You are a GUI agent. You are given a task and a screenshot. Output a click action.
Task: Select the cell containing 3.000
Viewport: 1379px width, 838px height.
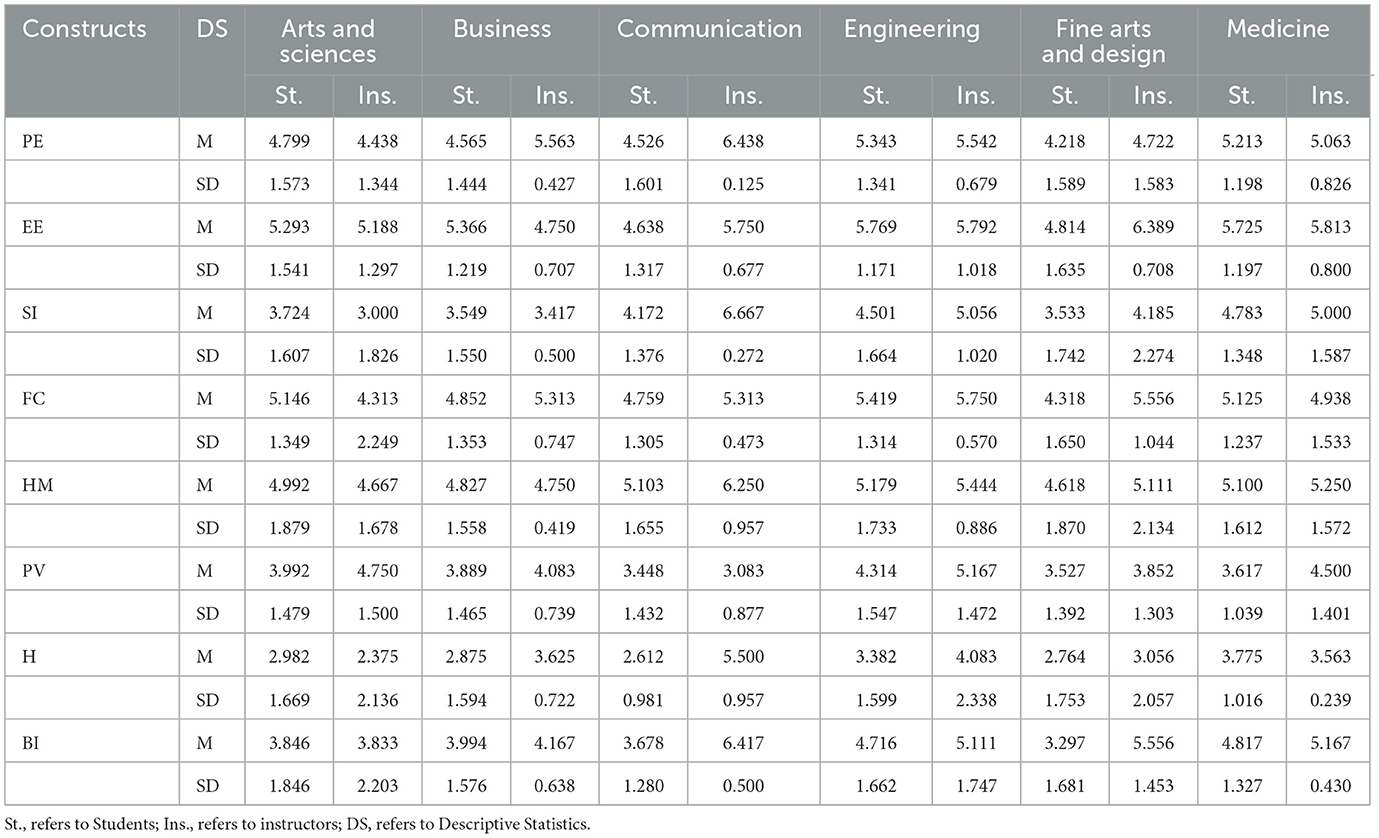point(378,312)
